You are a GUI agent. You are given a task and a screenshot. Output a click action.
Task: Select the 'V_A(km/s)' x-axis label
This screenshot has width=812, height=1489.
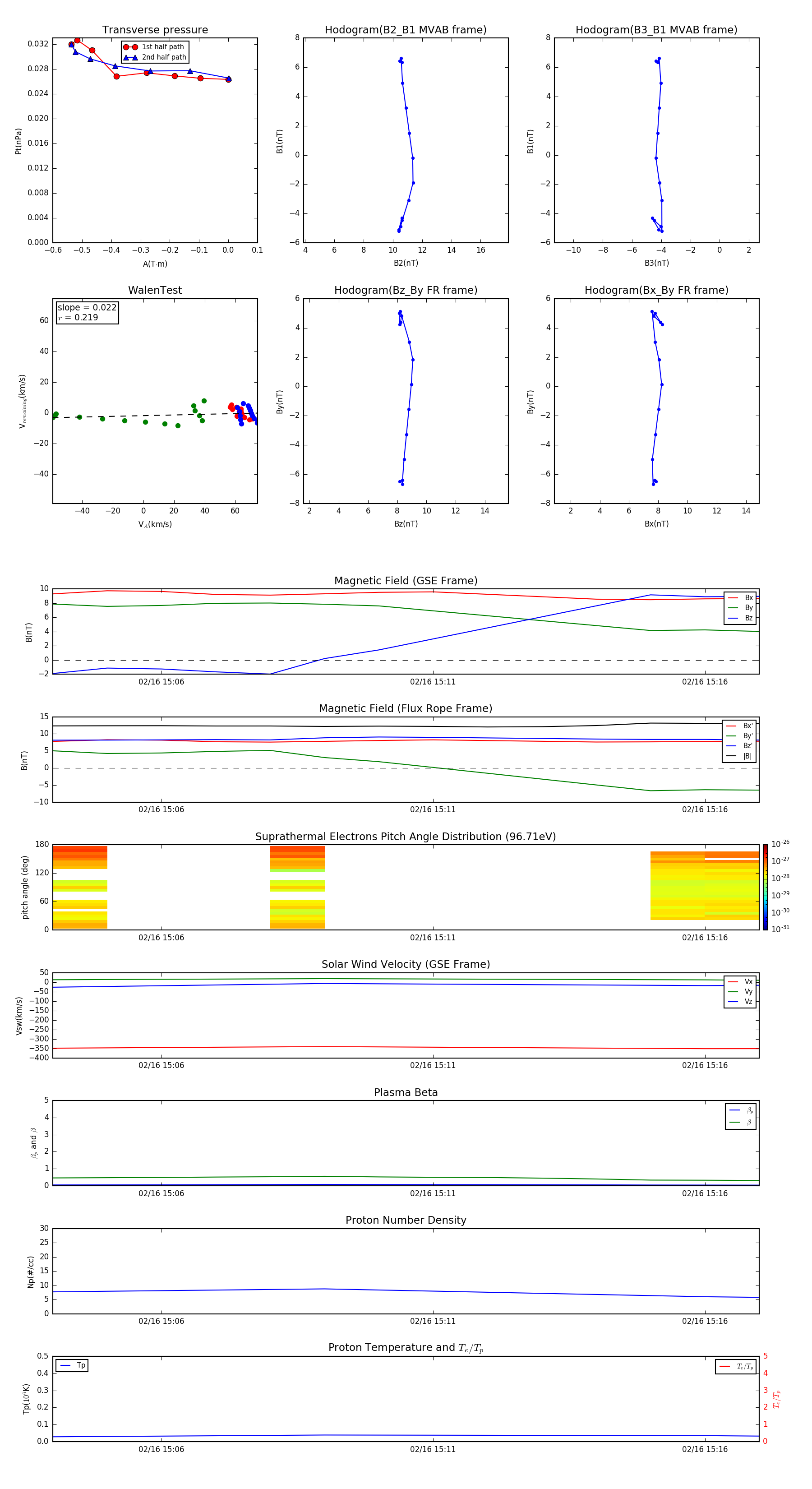pos(155,524)
